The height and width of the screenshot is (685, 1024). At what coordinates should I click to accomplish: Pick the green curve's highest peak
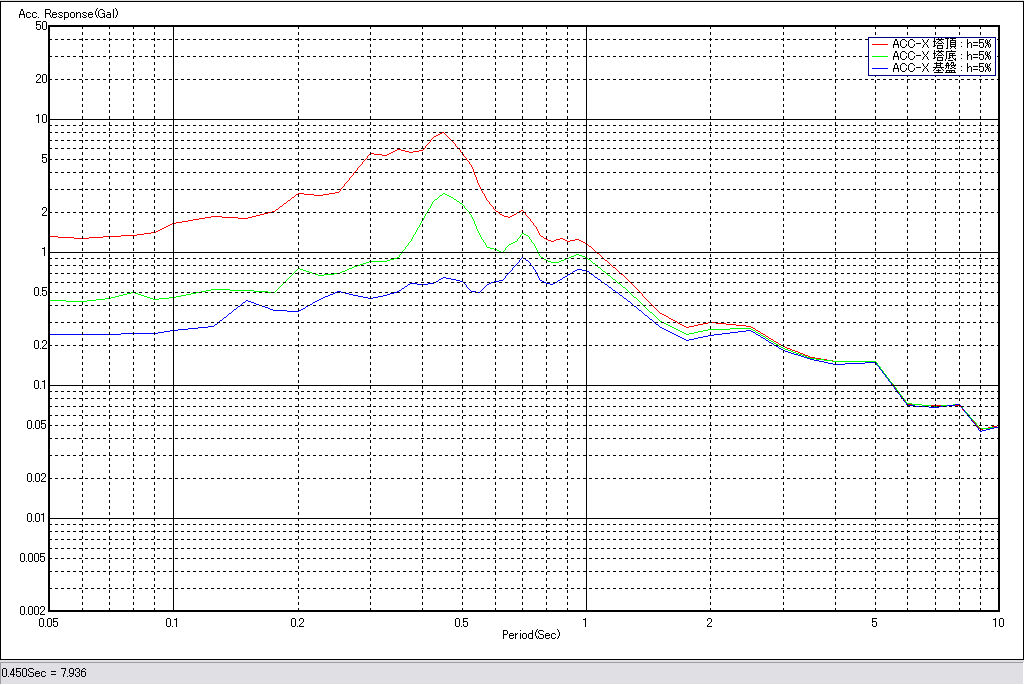click(445, 194)
